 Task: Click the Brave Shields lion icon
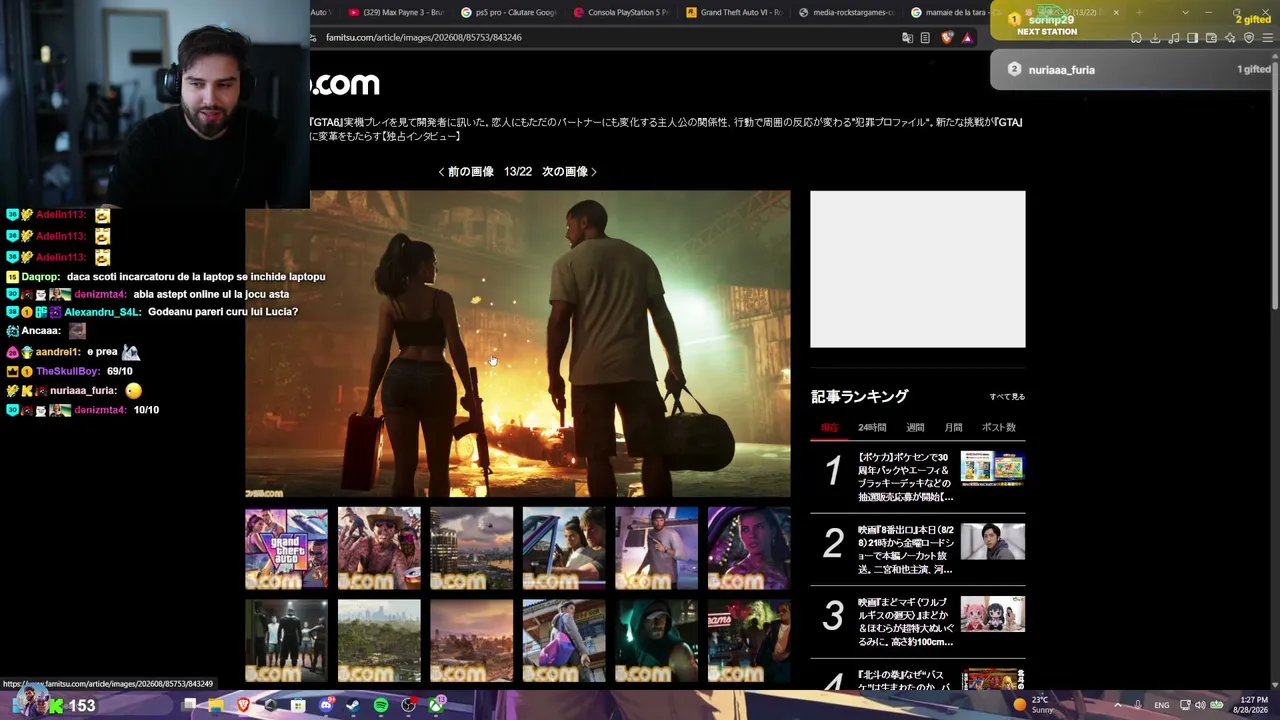click(x=947, y=38)
